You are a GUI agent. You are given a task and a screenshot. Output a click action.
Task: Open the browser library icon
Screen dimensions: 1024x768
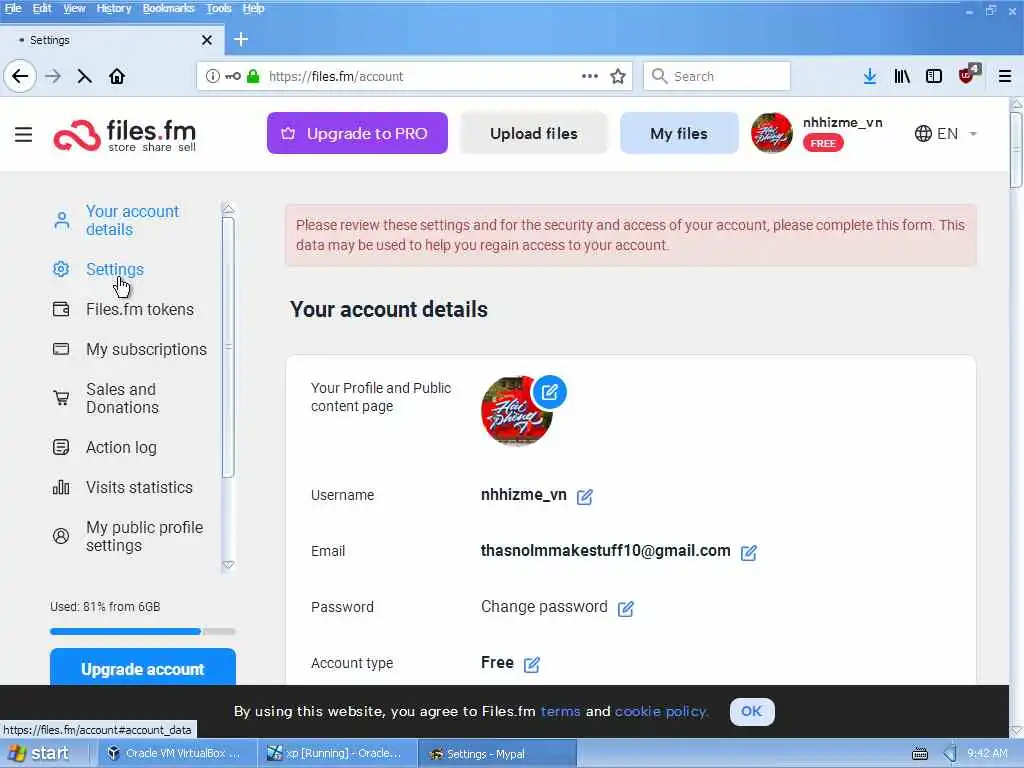click(x=902, y=76)
